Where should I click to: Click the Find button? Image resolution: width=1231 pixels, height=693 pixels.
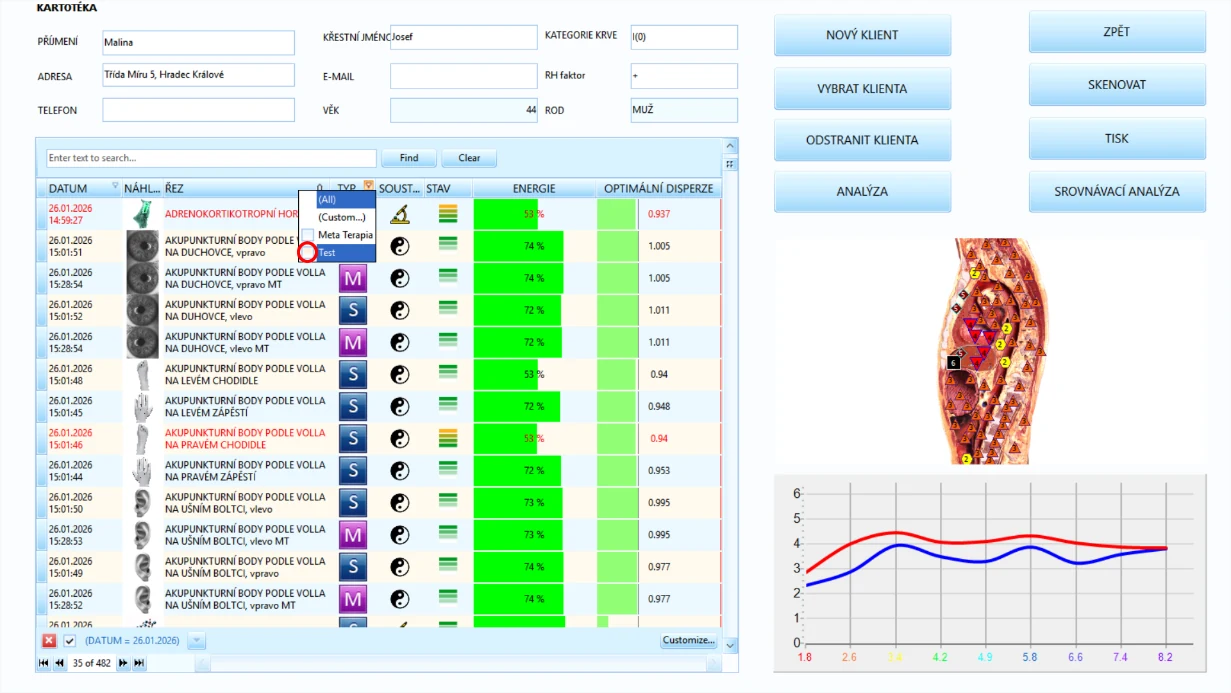pyautogui.click(x=409, y=158)
